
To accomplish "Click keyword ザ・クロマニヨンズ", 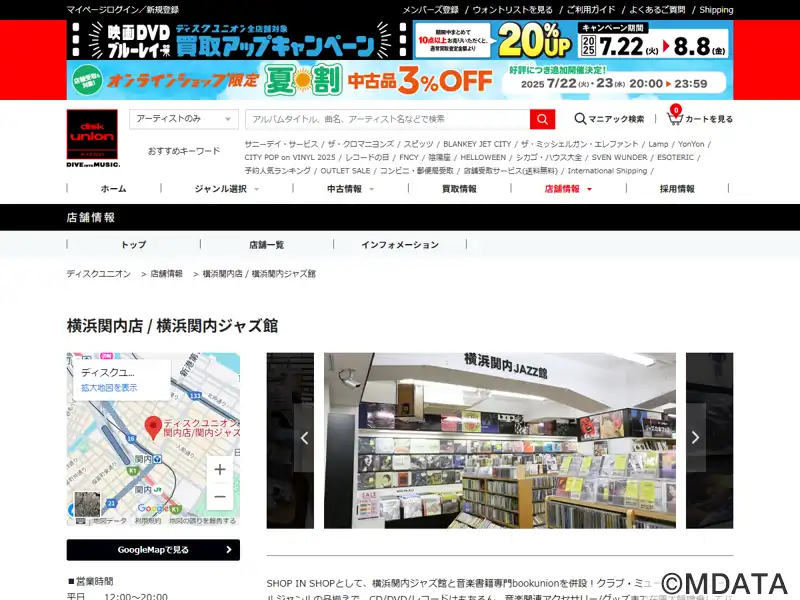I will pyautogui.click(x=361, y=144).
